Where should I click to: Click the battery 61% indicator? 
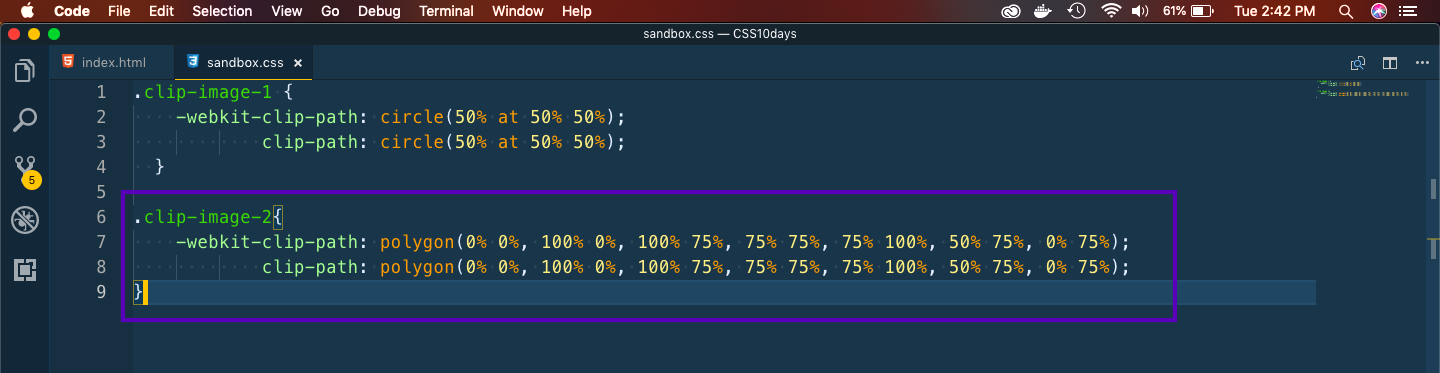(x=1188, y=11)
